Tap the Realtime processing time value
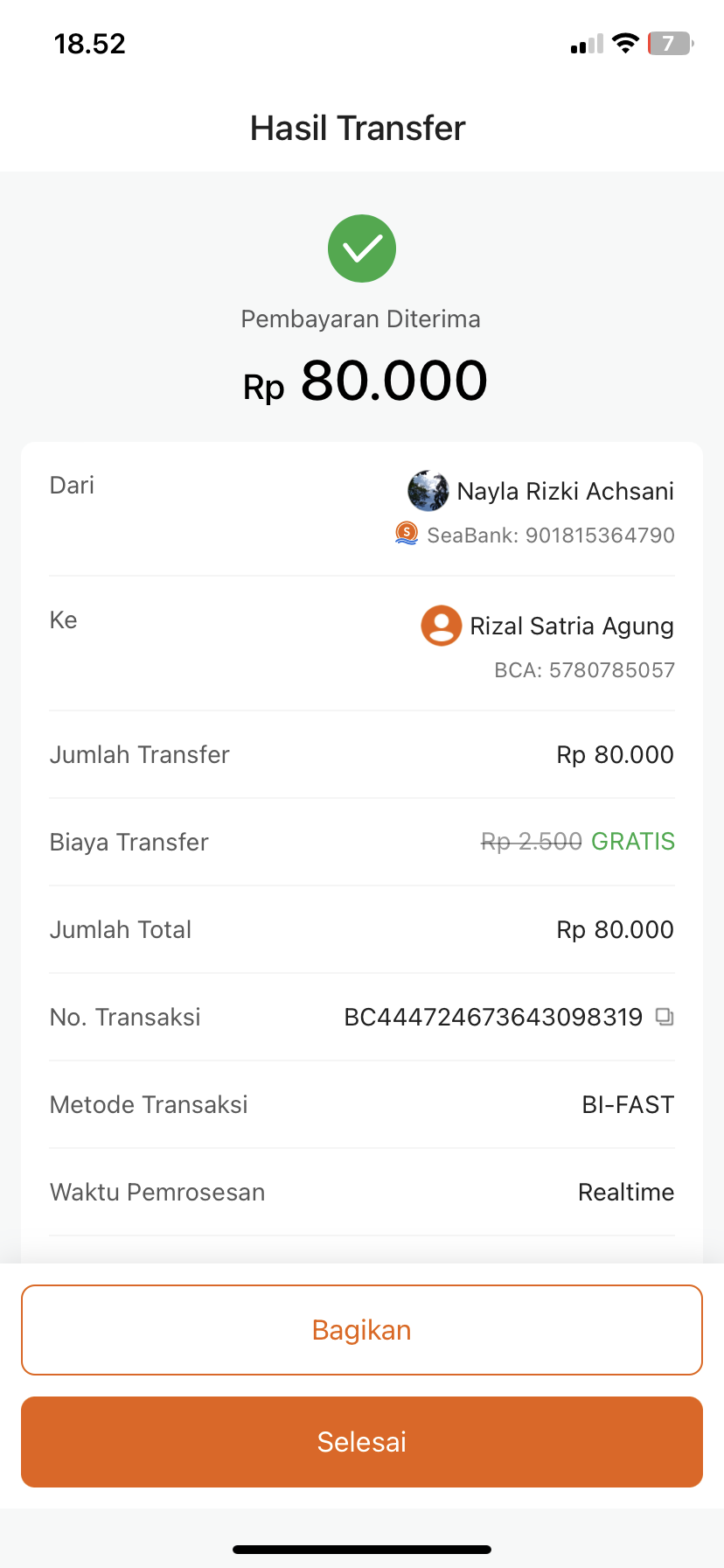 625,1192
